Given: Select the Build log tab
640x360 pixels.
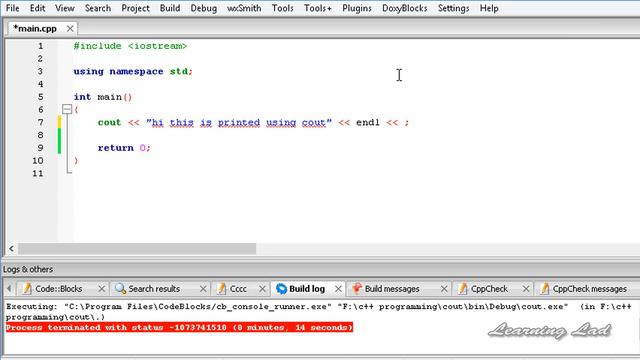Looking at the screenshot, I should click(307, 289).
